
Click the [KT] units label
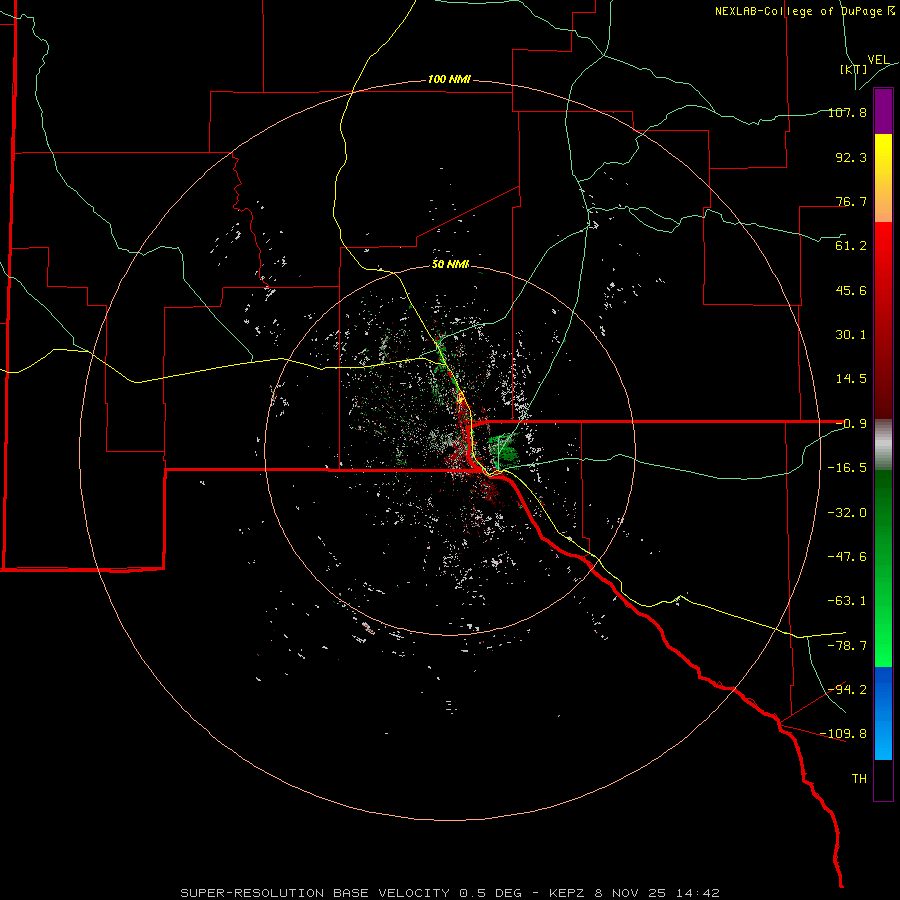pos(854,69)
